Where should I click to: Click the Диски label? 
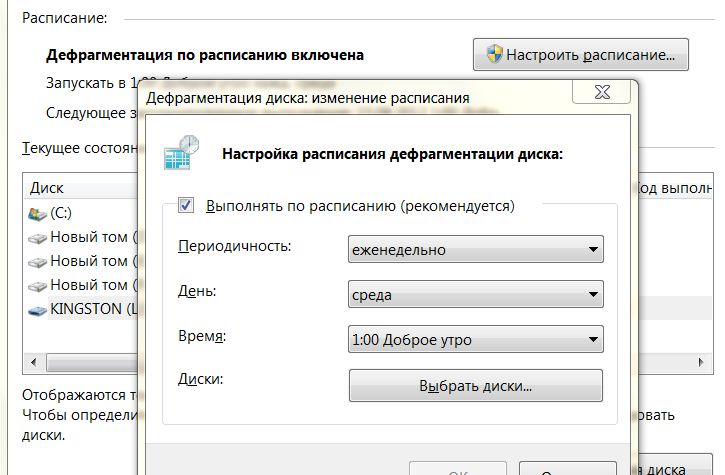[201, 379]
